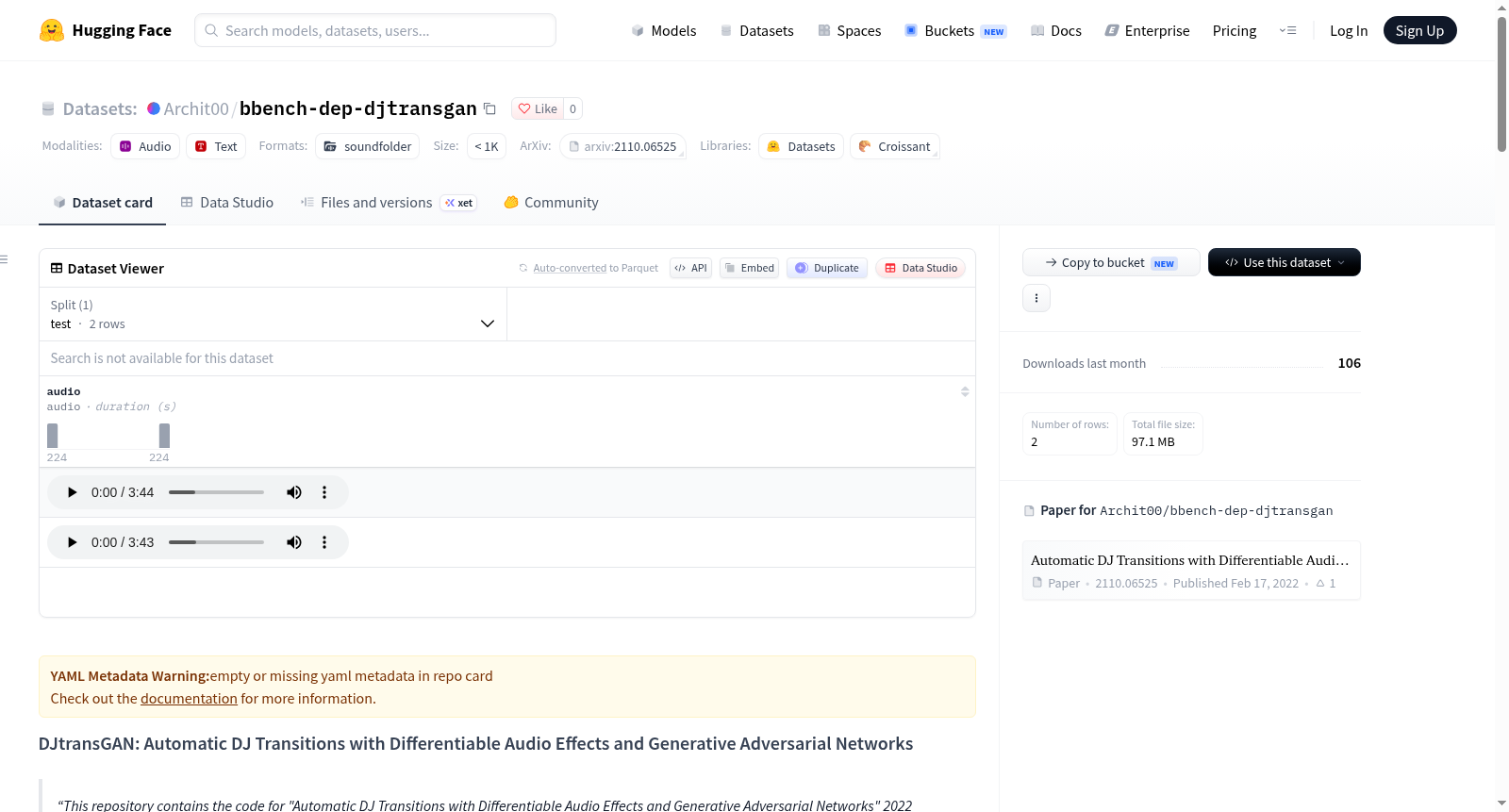Click the Log In link

pos(1349,30)
